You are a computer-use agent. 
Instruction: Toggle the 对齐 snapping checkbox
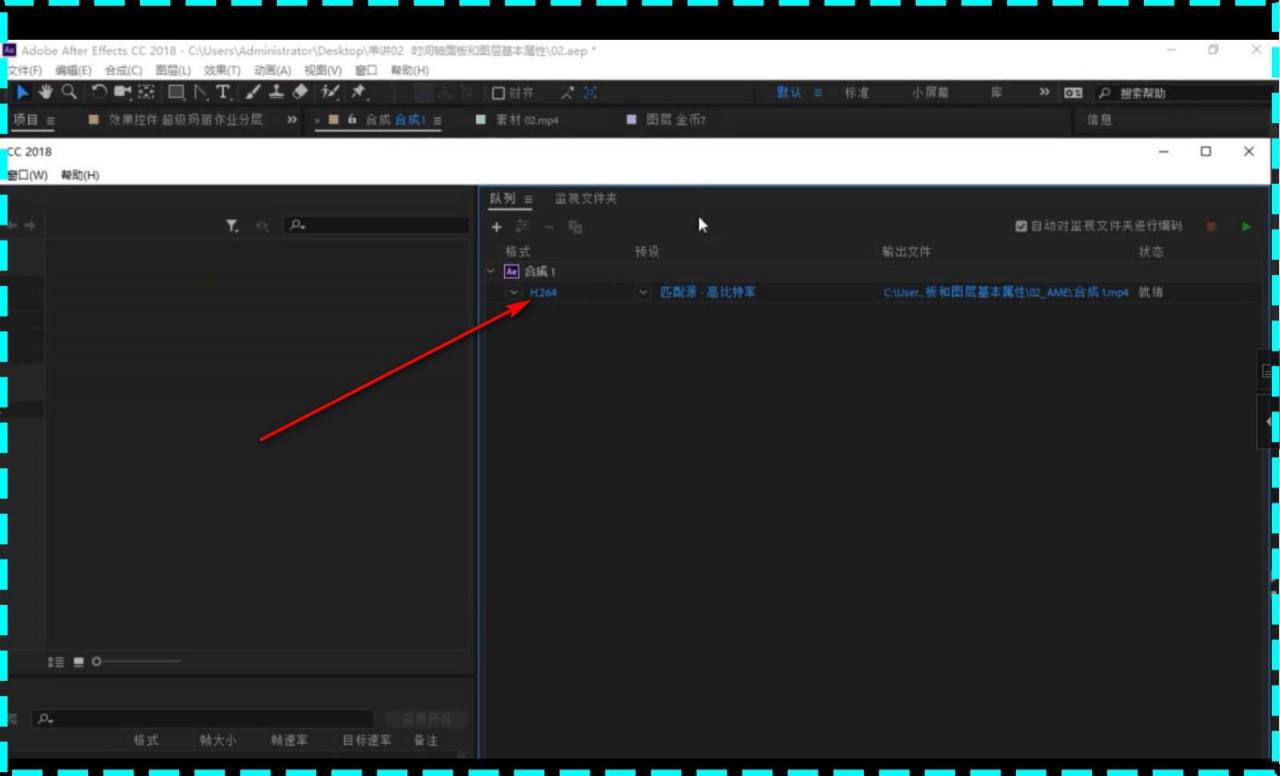point(499,93)
